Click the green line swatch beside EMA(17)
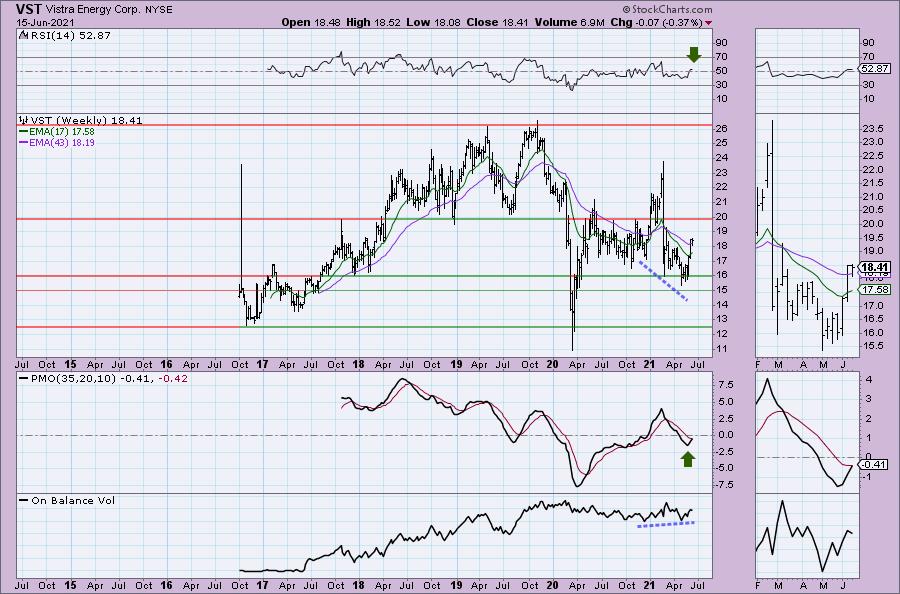Screen dimensions: 900x594 pyautogui.click(x=24, y=132)
